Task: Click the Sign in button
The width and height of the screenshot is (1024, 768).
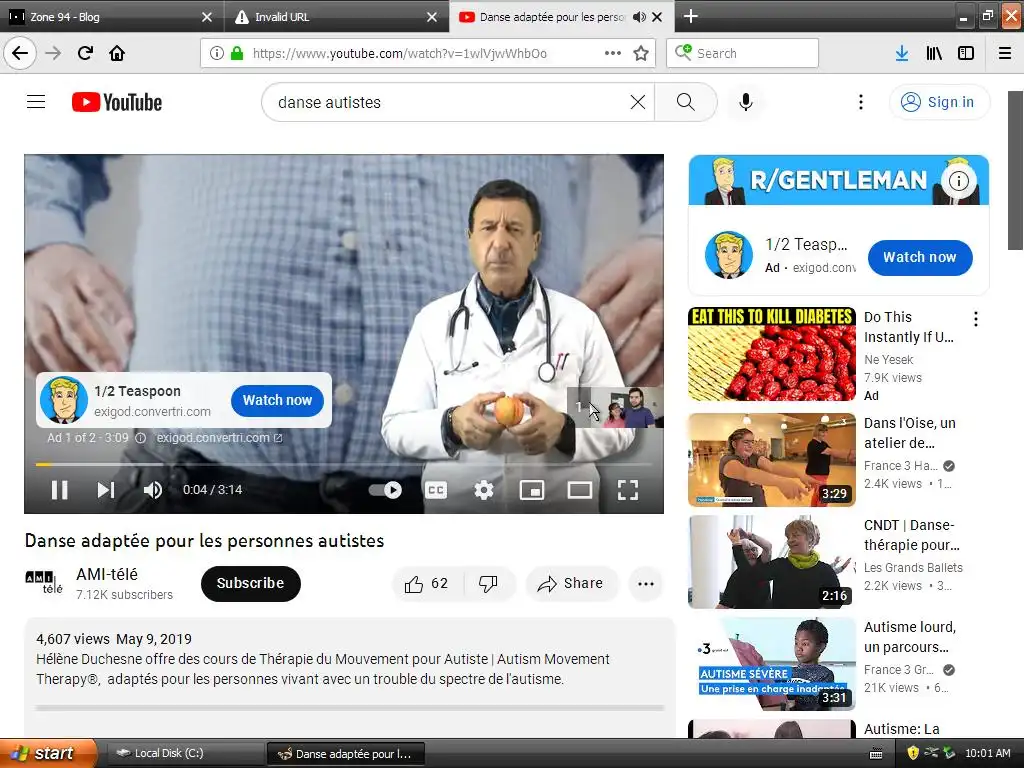Action: click(x=939, y=102)
